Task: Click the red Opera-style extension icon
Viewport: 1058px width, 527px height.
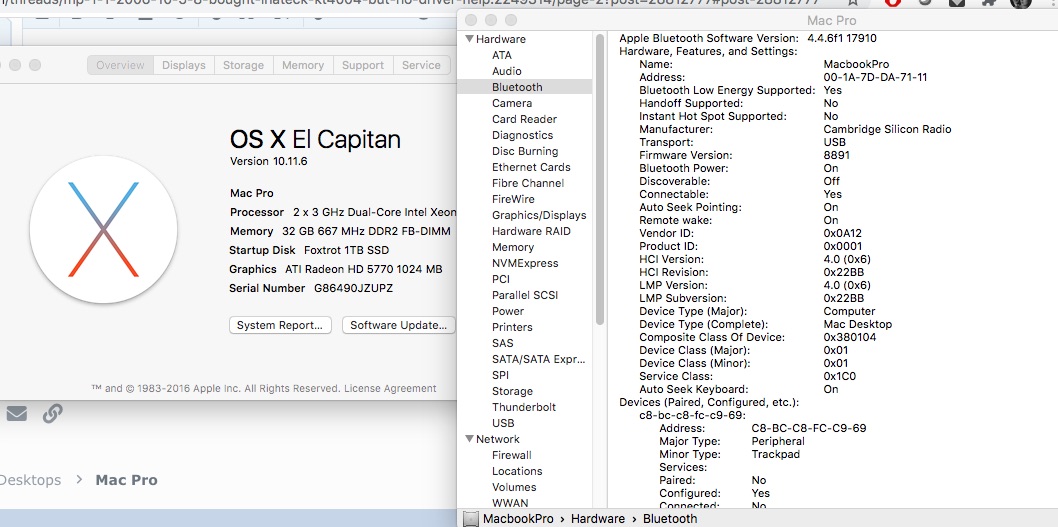Action: pyautogui.click(x=893, y=3)
